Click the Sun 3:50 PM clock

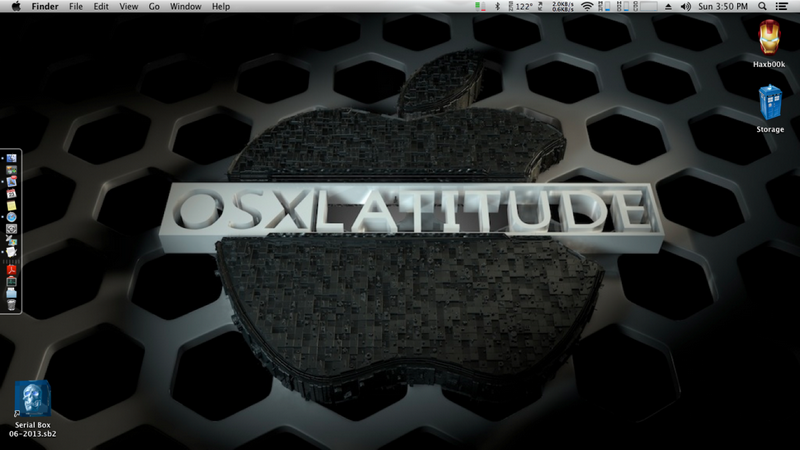[730, 7]
